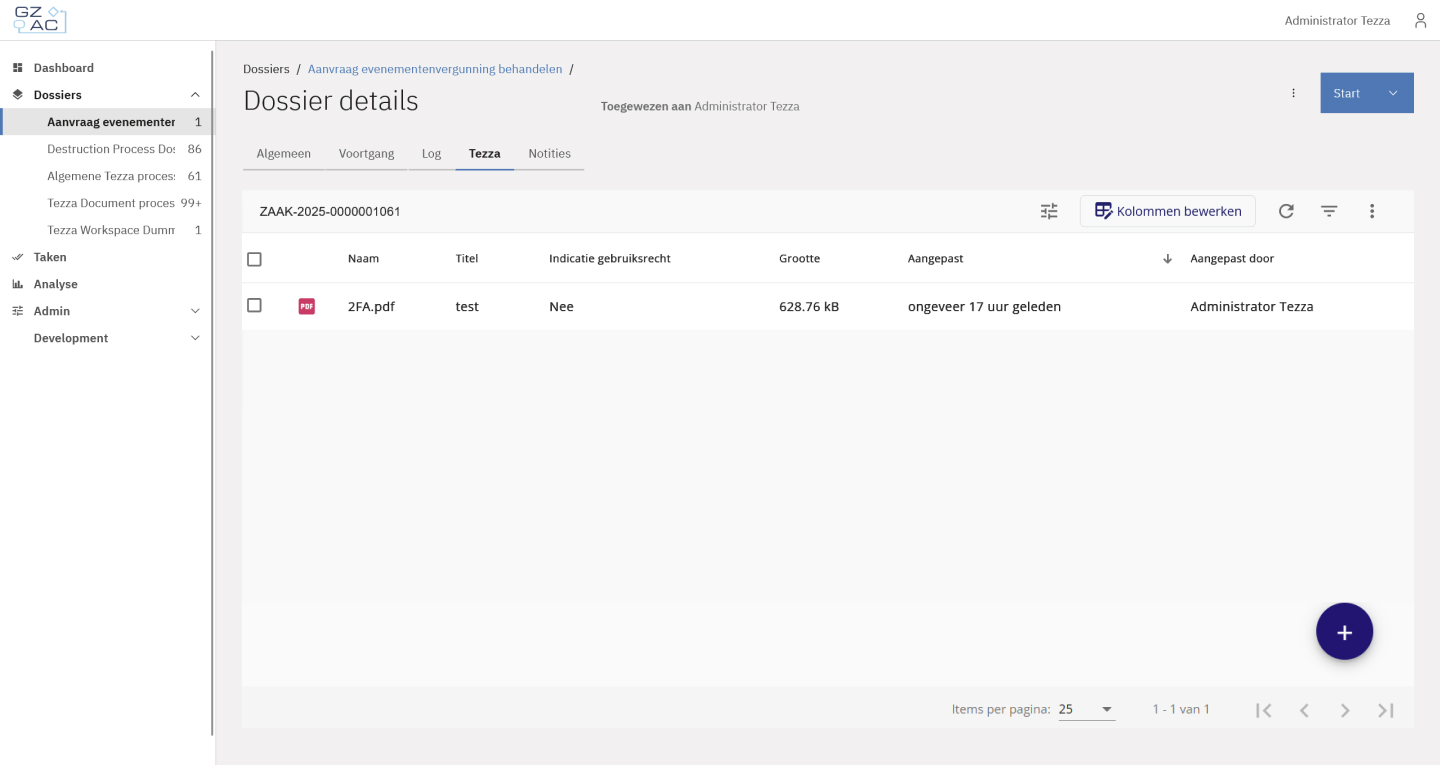Click the PDF icon of 2FA.pdf

coord(306,306)
